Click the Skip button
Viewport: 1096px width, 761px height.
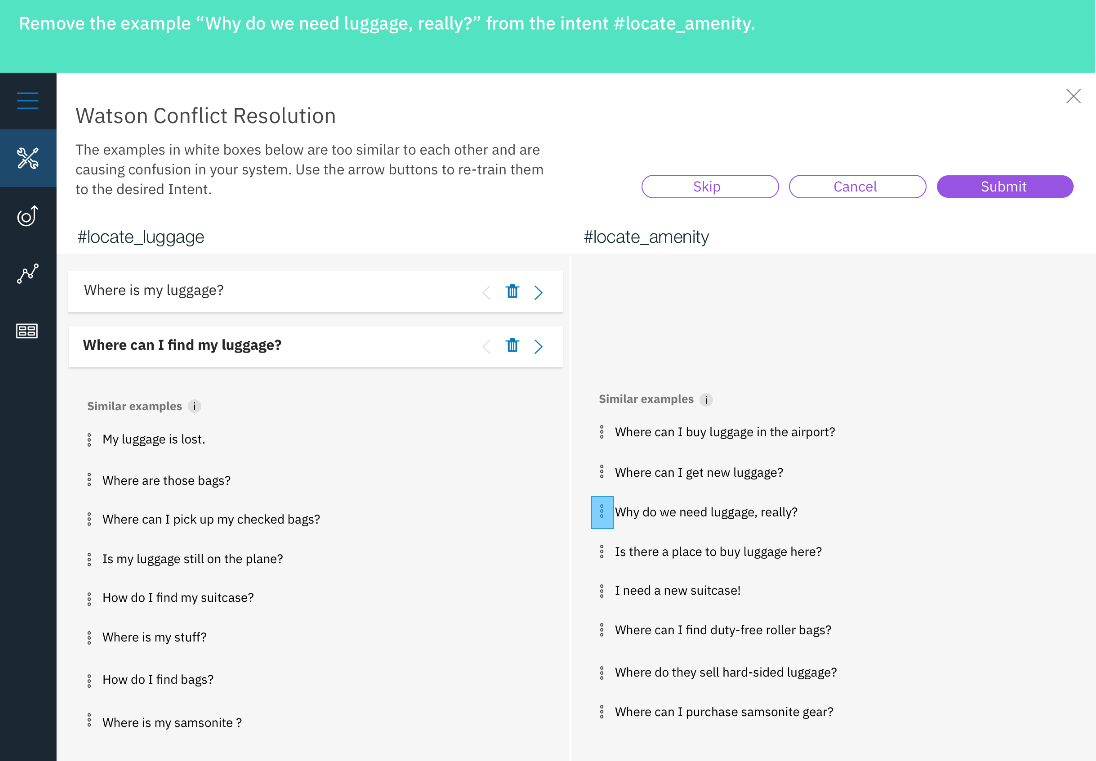coord(709,187)
